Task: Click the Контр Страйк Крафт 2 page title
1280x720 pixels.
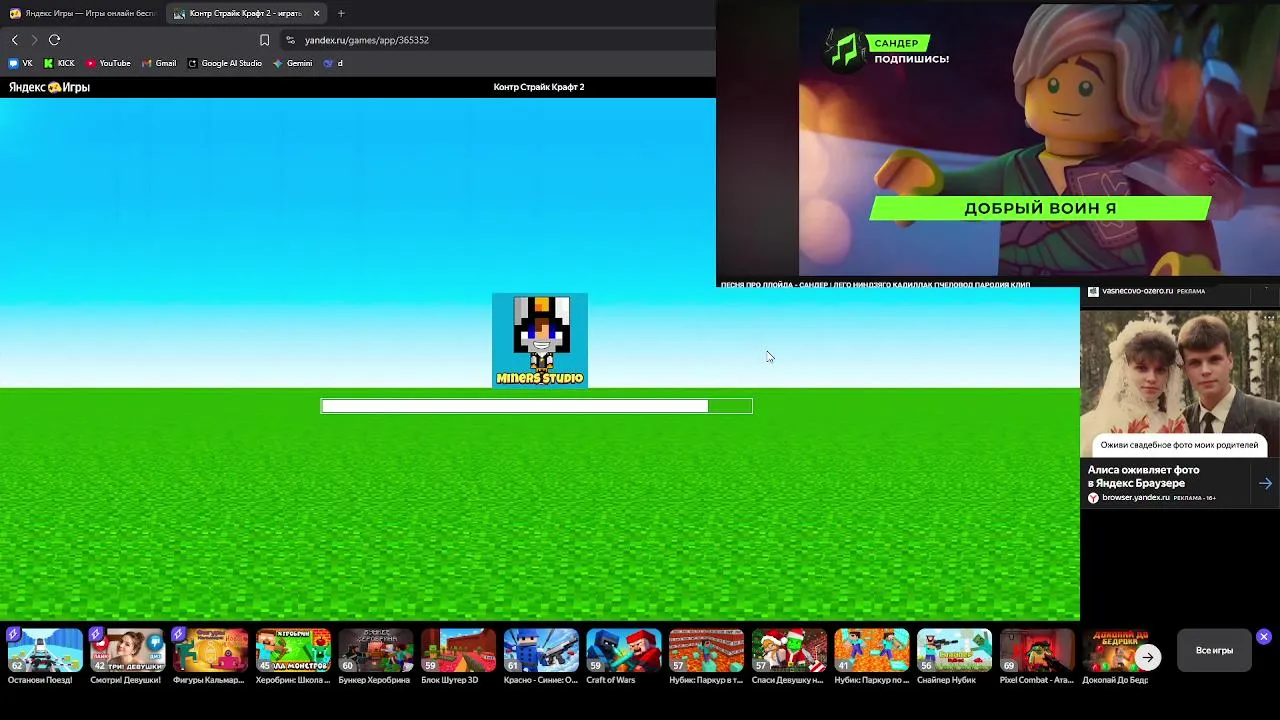Action: pos(539,87)
